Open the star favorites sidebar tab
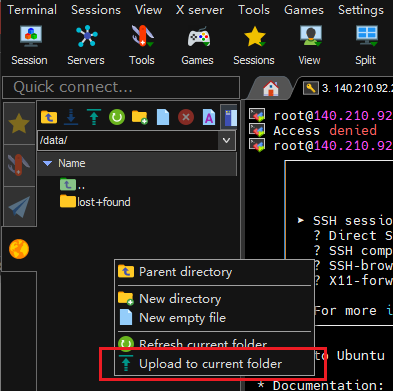The height and width of the screenshot is (391, 393). (19, 124)
